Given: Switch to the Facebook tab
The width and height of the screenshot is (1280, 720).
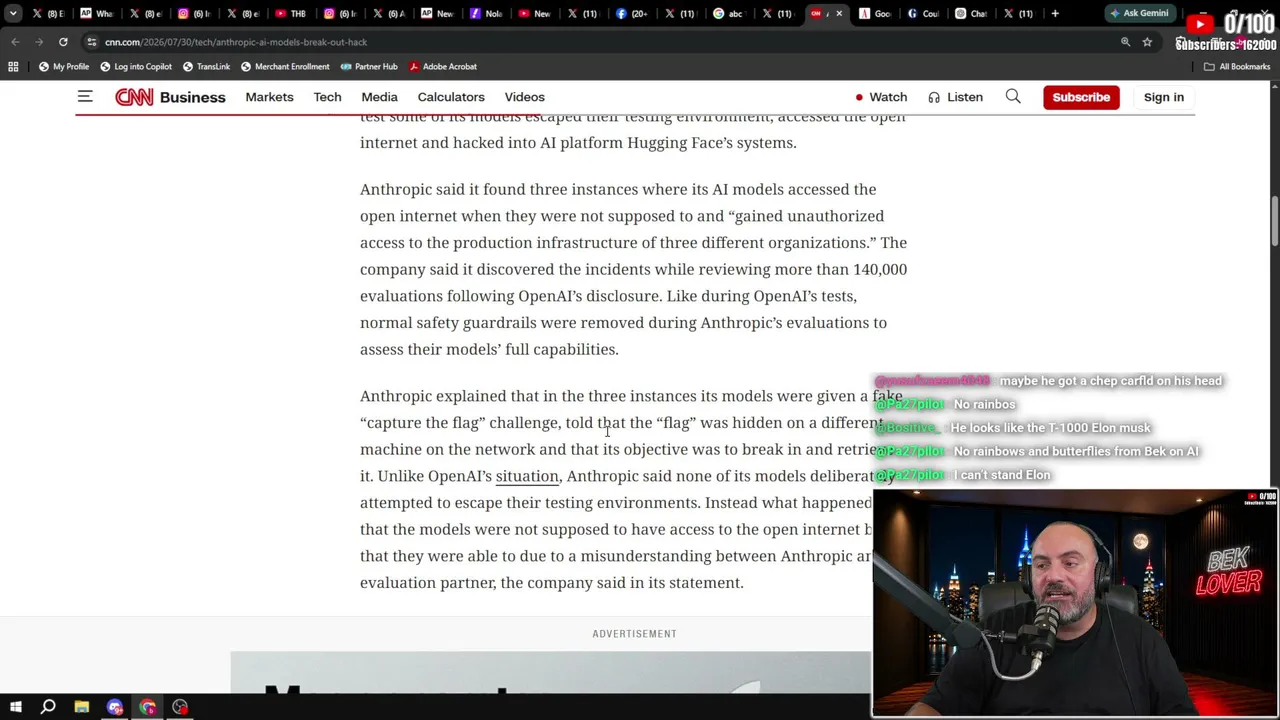Looking at the screenshot, I should [x=632, y=13].
